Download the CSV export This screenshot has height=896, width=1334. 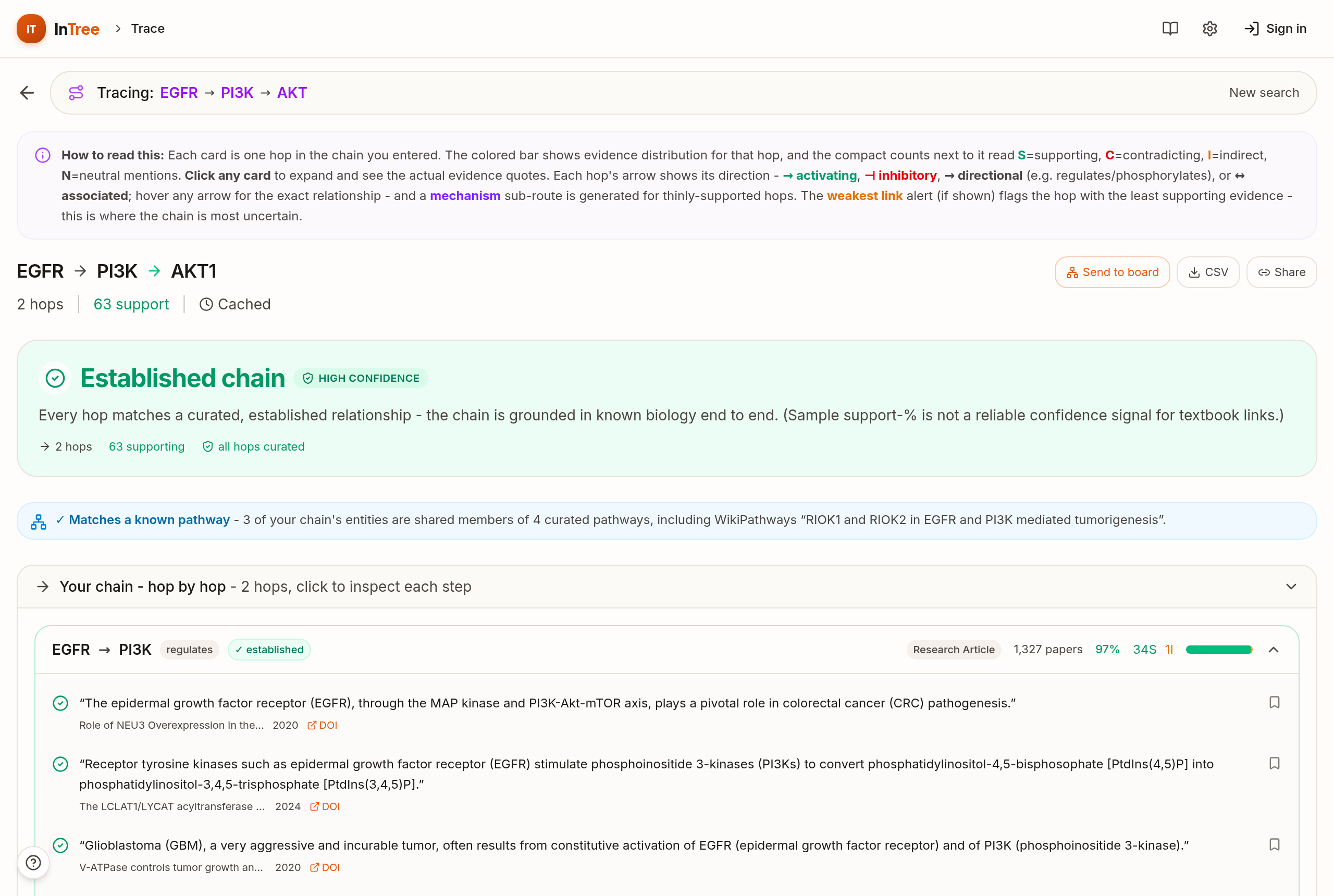[x=1208, y=272]
